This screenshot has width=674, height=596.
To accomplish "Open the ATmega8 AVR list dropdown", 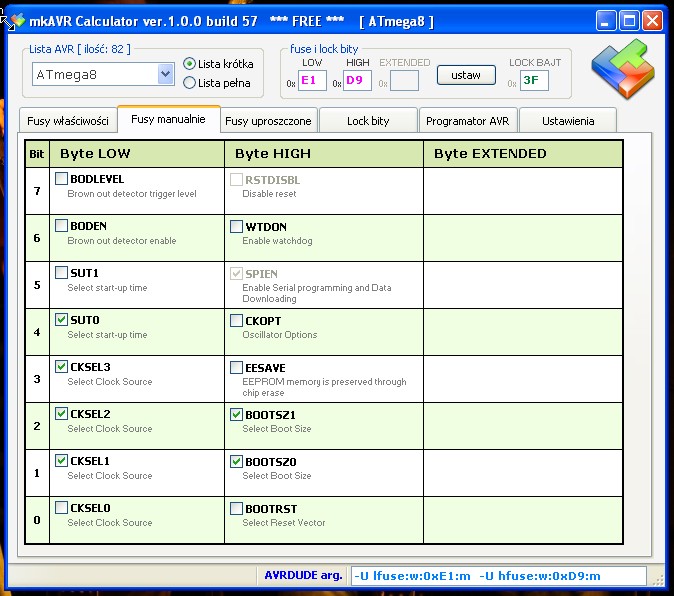I will (165, 74).
